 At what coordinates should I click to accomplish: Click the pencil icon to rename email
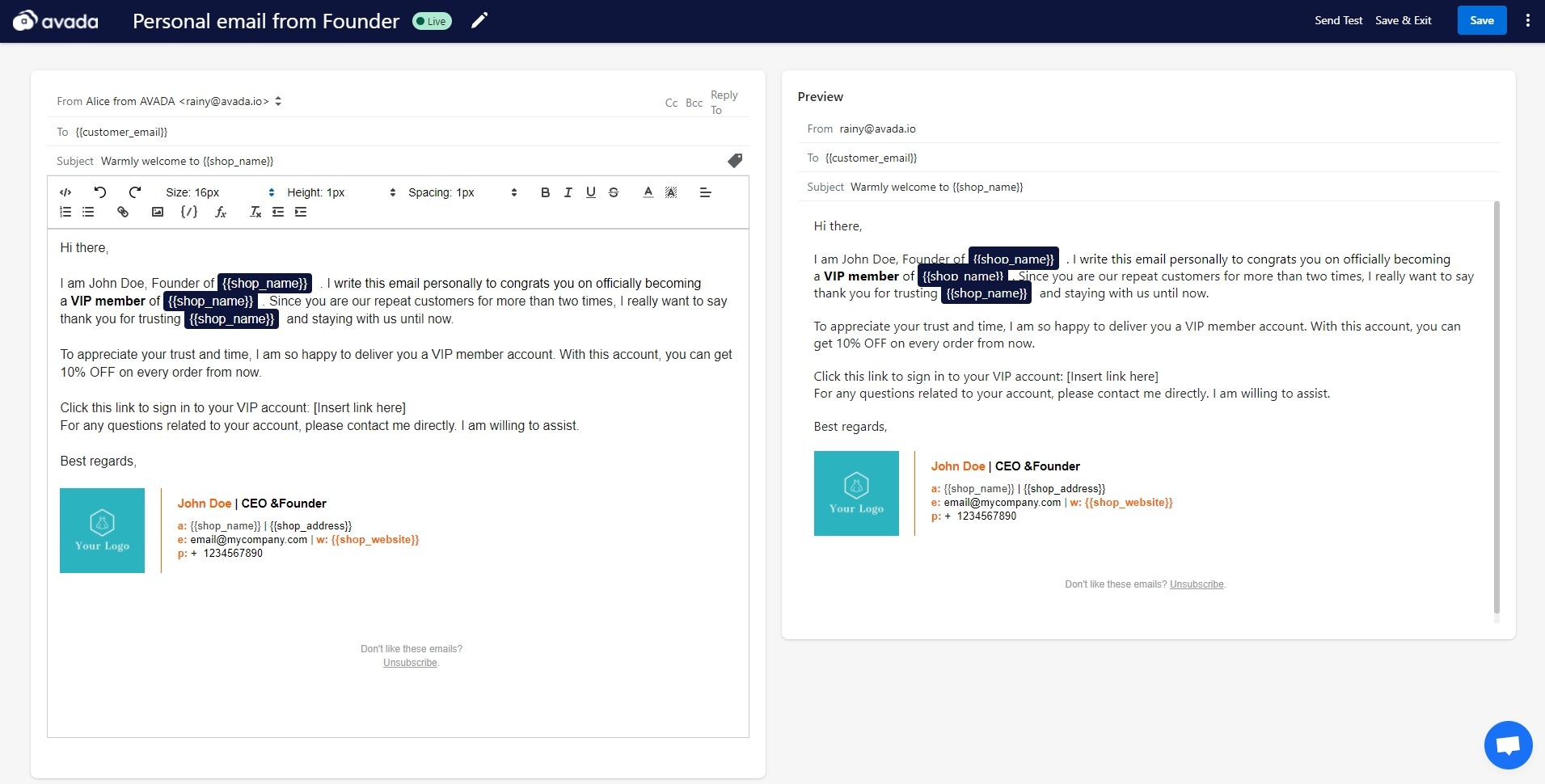pos(479,21)
